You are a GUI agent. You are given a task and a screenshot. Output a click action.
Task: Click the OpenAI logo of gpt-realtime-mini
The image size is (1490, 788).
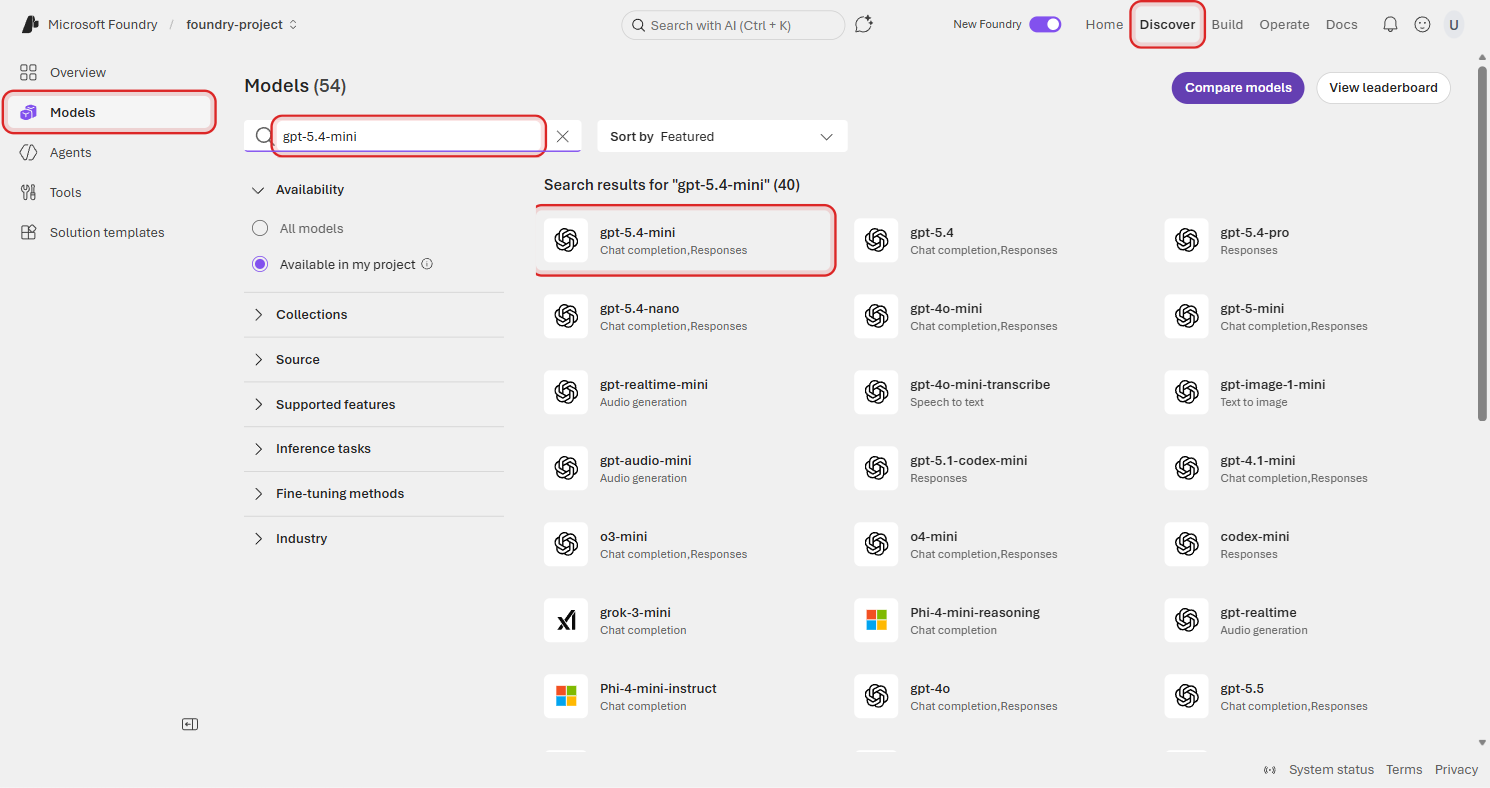(x=566, y=392)
